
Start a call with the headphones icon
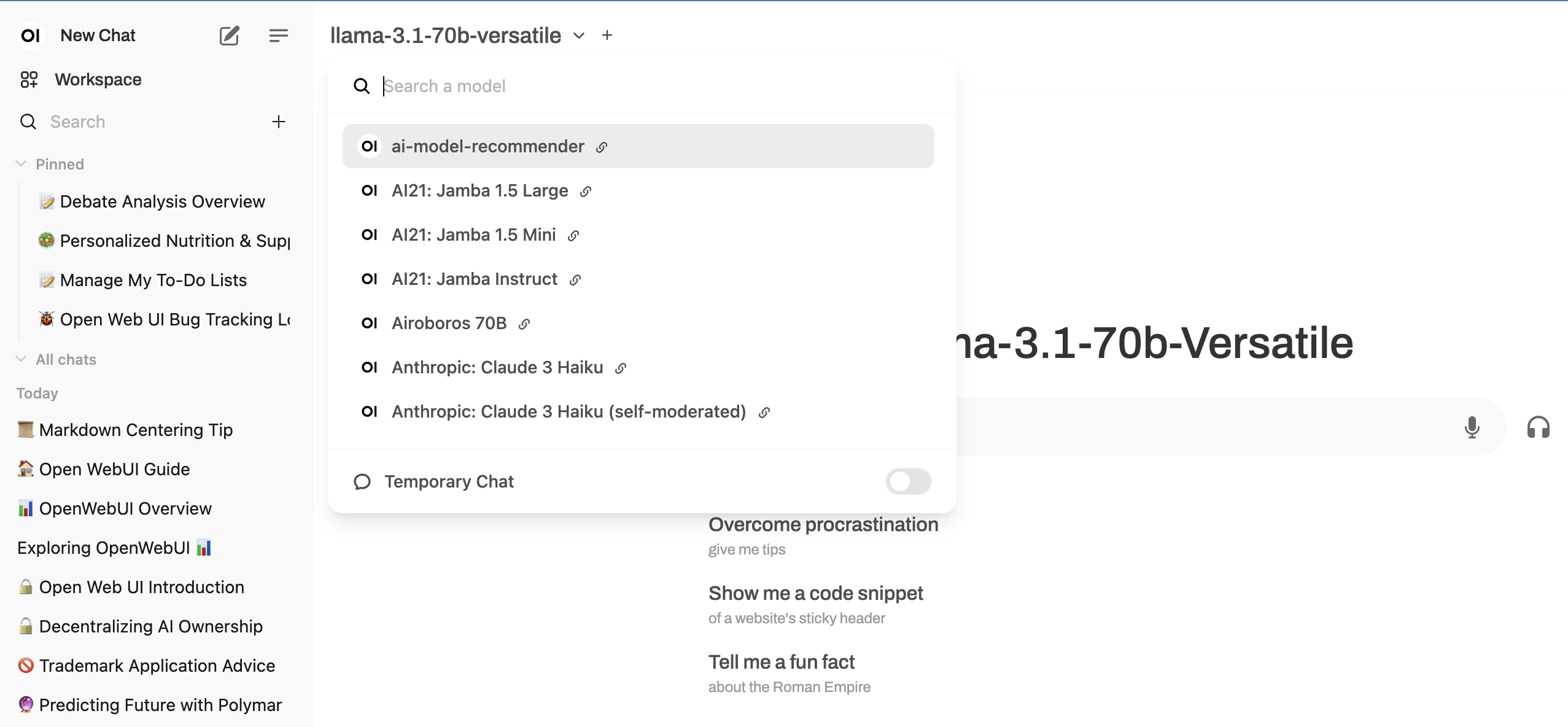[x=1538, y=427]
